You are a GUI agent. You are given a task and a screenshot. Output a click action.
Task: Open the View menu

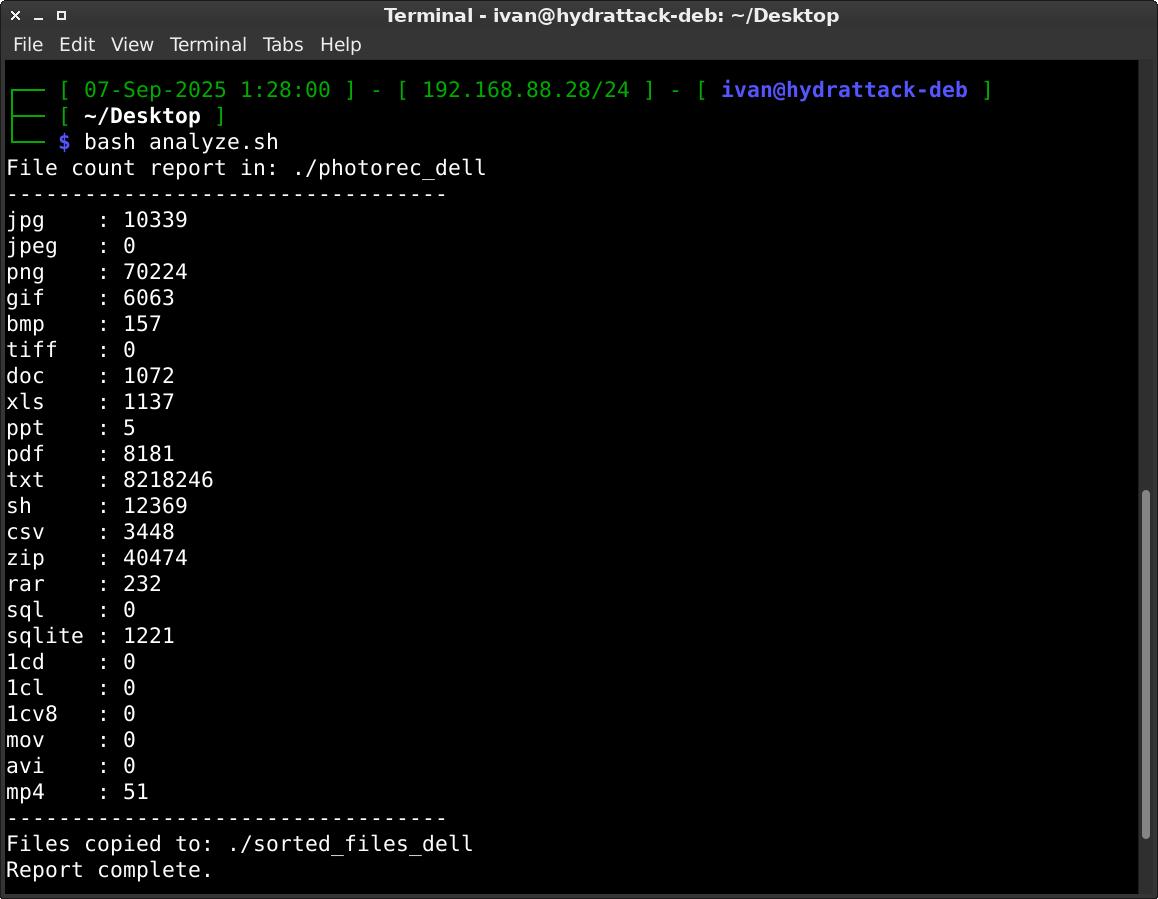click(x=132, y=45)
